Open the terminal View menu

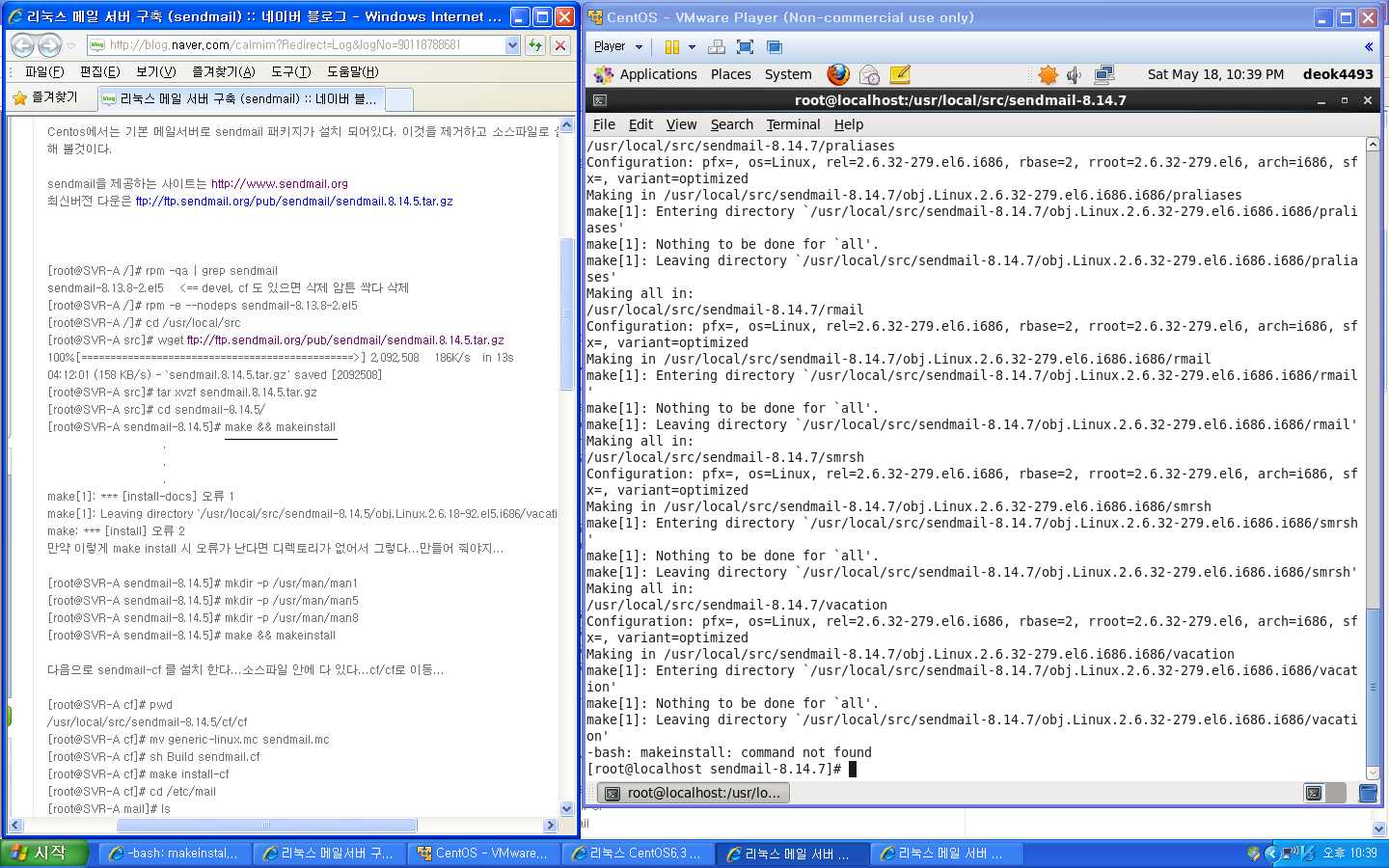(x=681, y=124)
